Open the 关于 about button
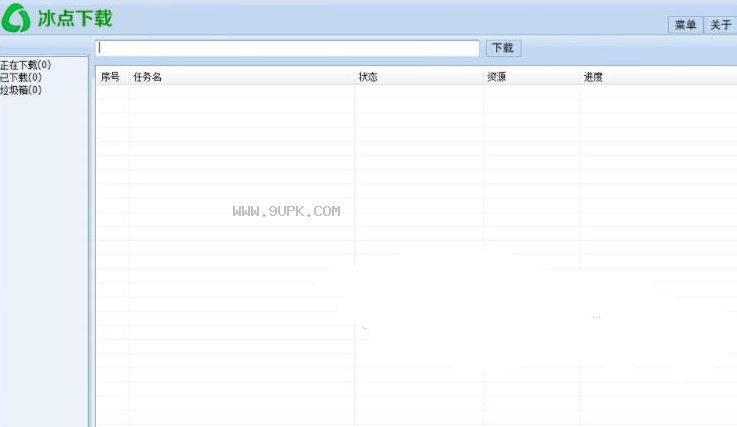 click(720, 24)
